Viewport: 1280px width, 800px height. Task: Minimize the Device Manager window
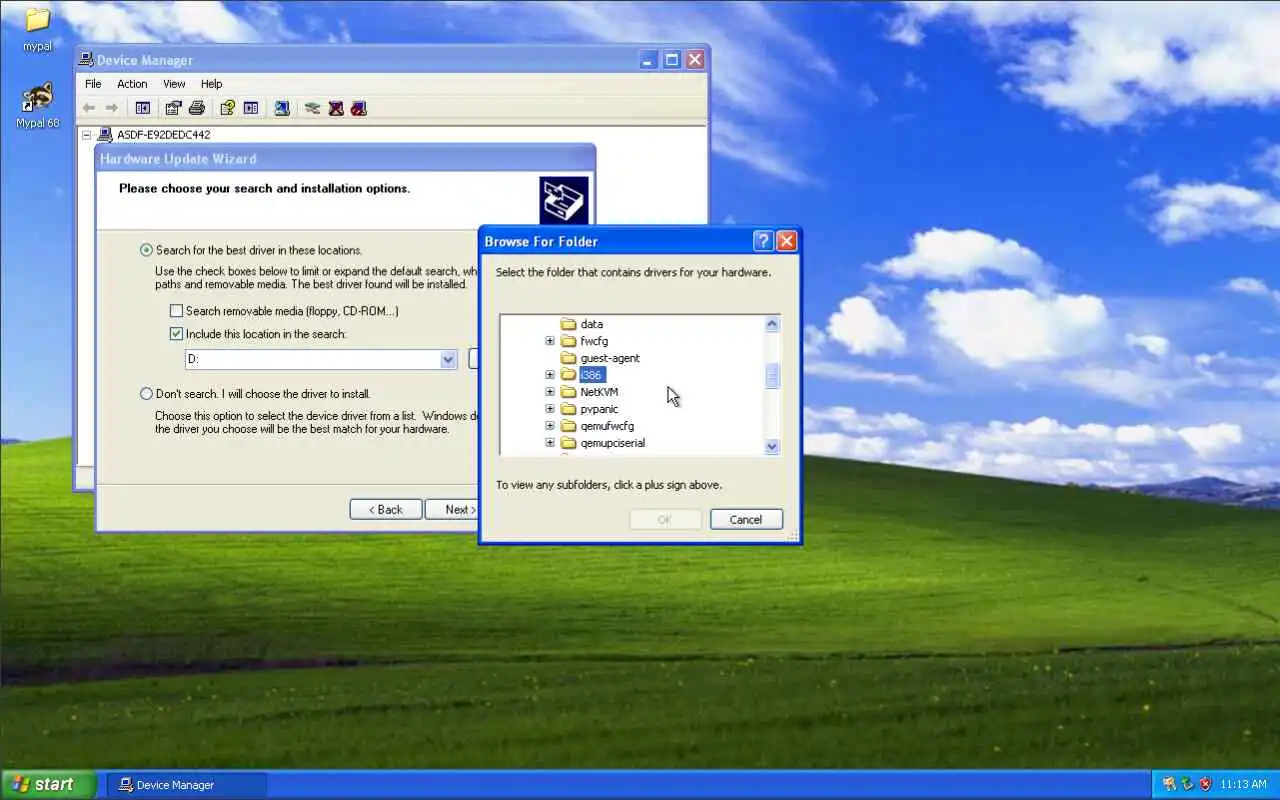tap(649, 60)
